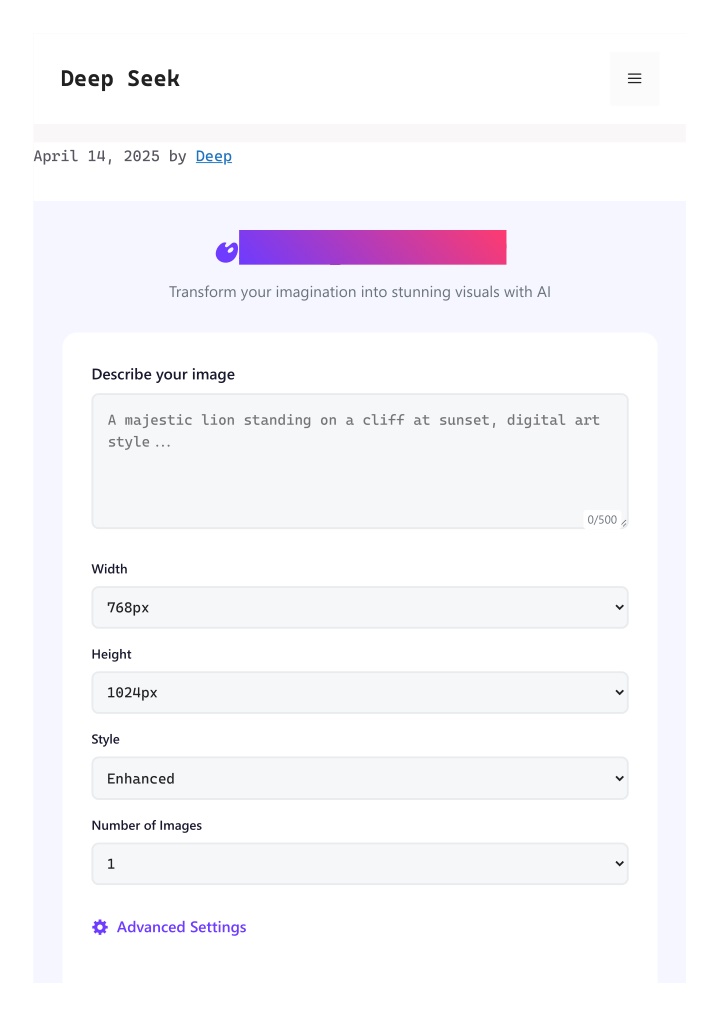Screen dimensions: 720x1017
Task: Expand the Advanced Settings text link
Action: pyautogui.click(x=182, y=927)
